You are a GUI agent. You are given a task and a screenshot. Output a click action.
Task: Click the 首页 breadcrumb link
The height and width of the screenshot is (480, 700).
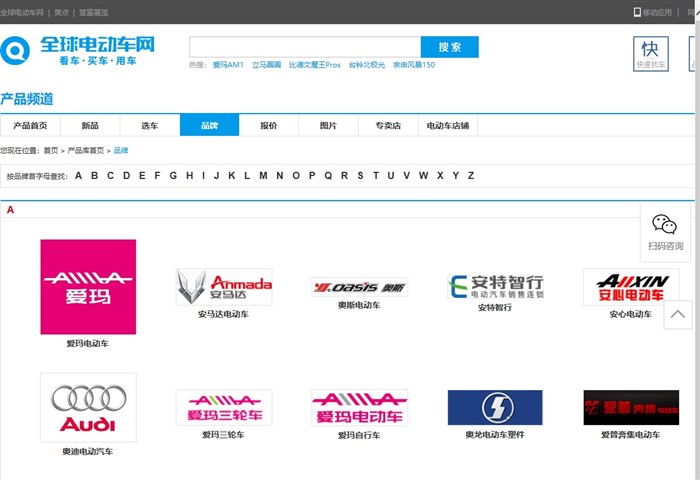[51, 150]
